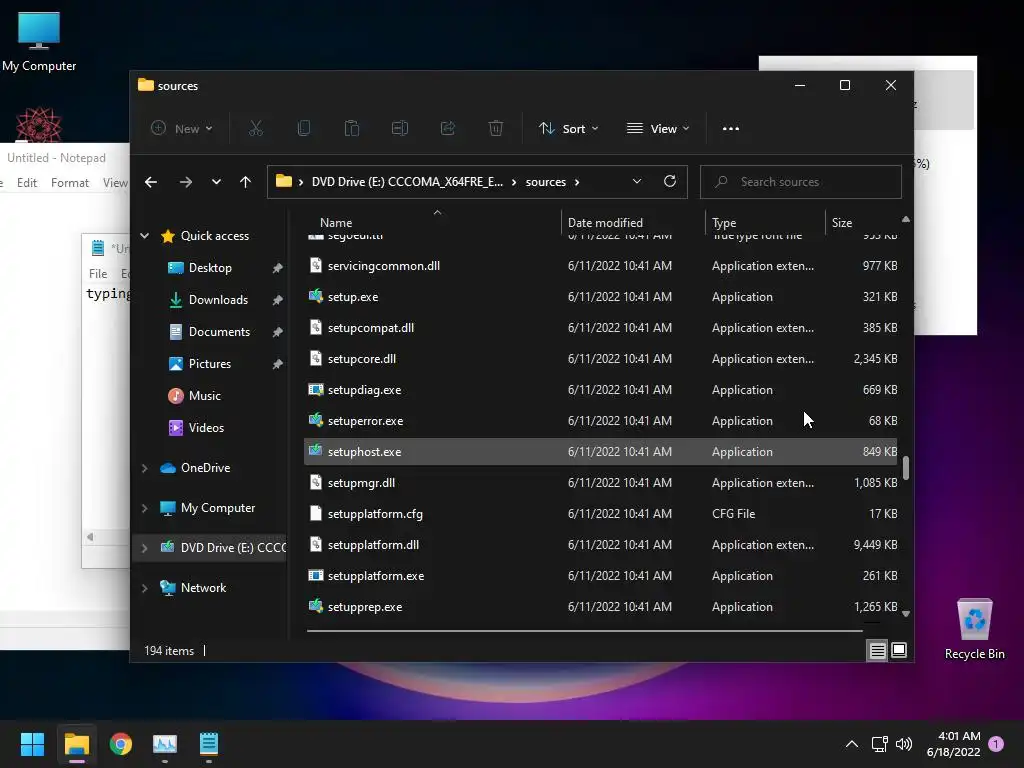
Task: Click the taskbar clock showing 4:01 AM
Action: click(953, 744)
